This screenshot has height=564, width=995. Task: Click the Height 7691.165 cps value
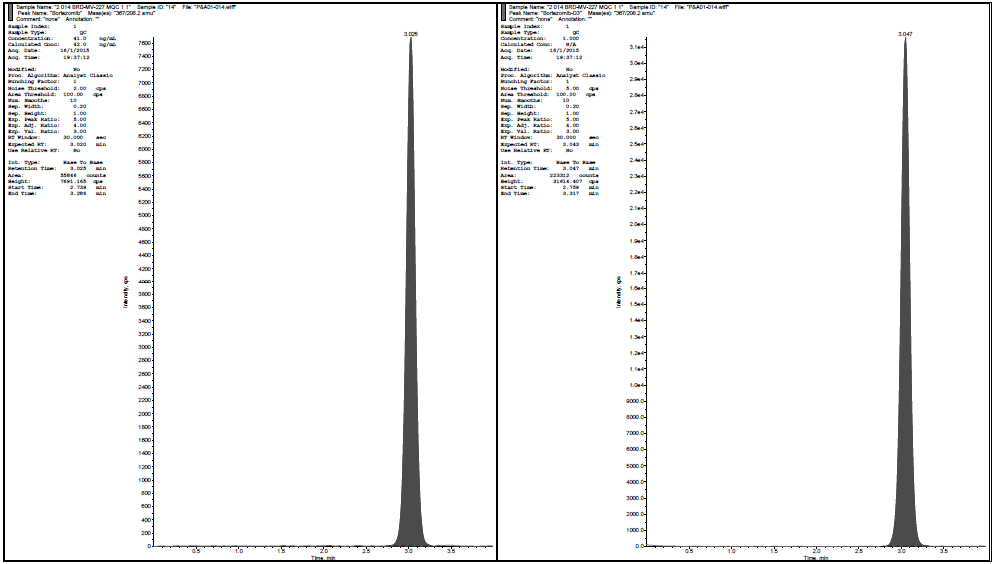(x=78, y=180)
